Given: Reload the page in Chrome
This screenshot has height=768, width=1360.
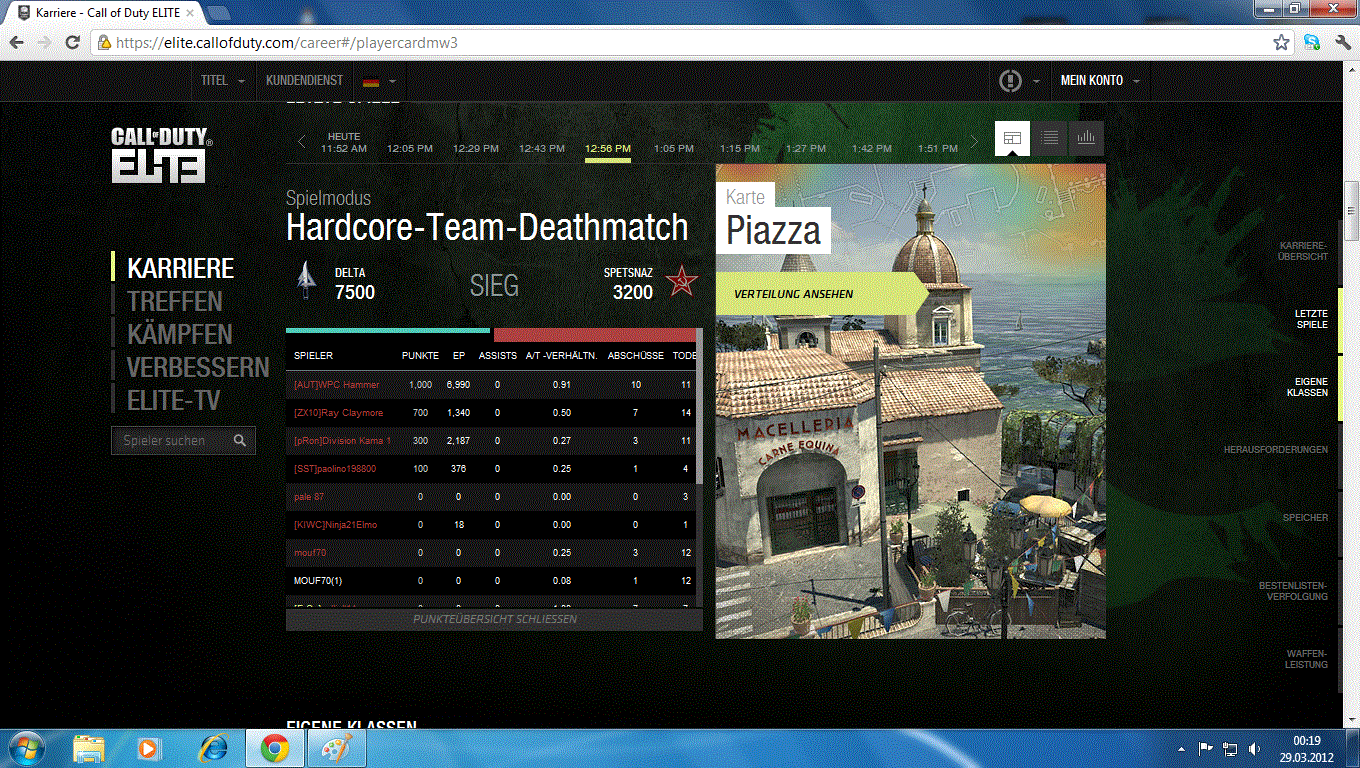Looking at the screenshot, I should pos(72,43).
